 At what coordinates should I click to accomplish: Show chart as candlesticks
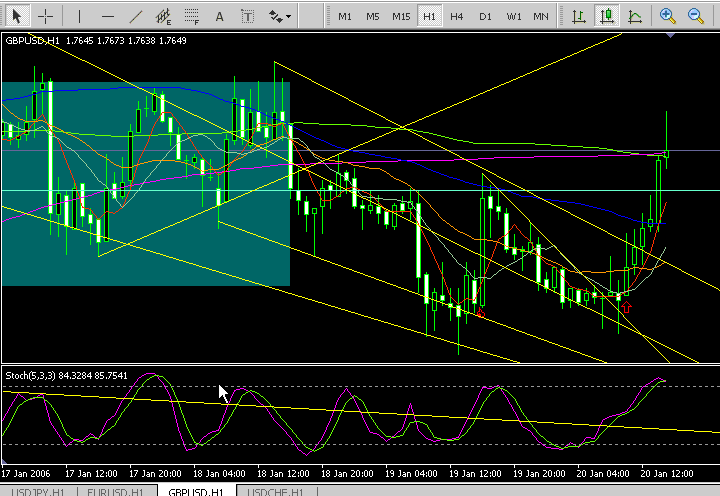tap(607, 17)
